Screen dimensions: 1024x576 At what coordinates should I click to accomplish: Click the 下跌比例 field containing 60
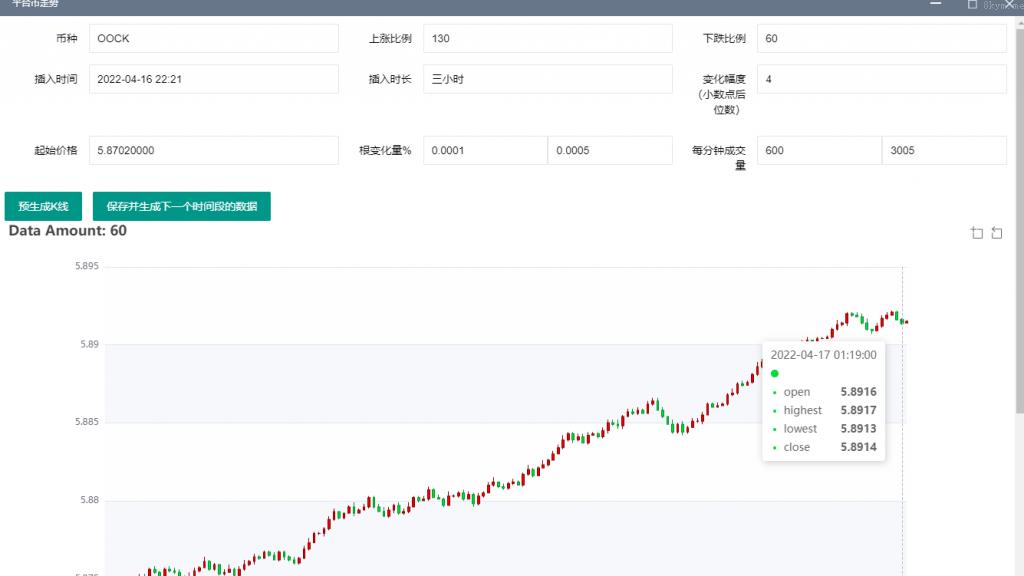point(881,39)
